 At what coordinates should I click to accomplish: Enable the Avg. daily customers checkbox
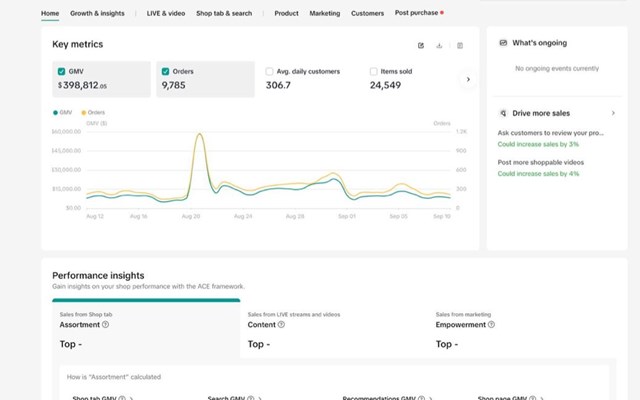point(269,71)
